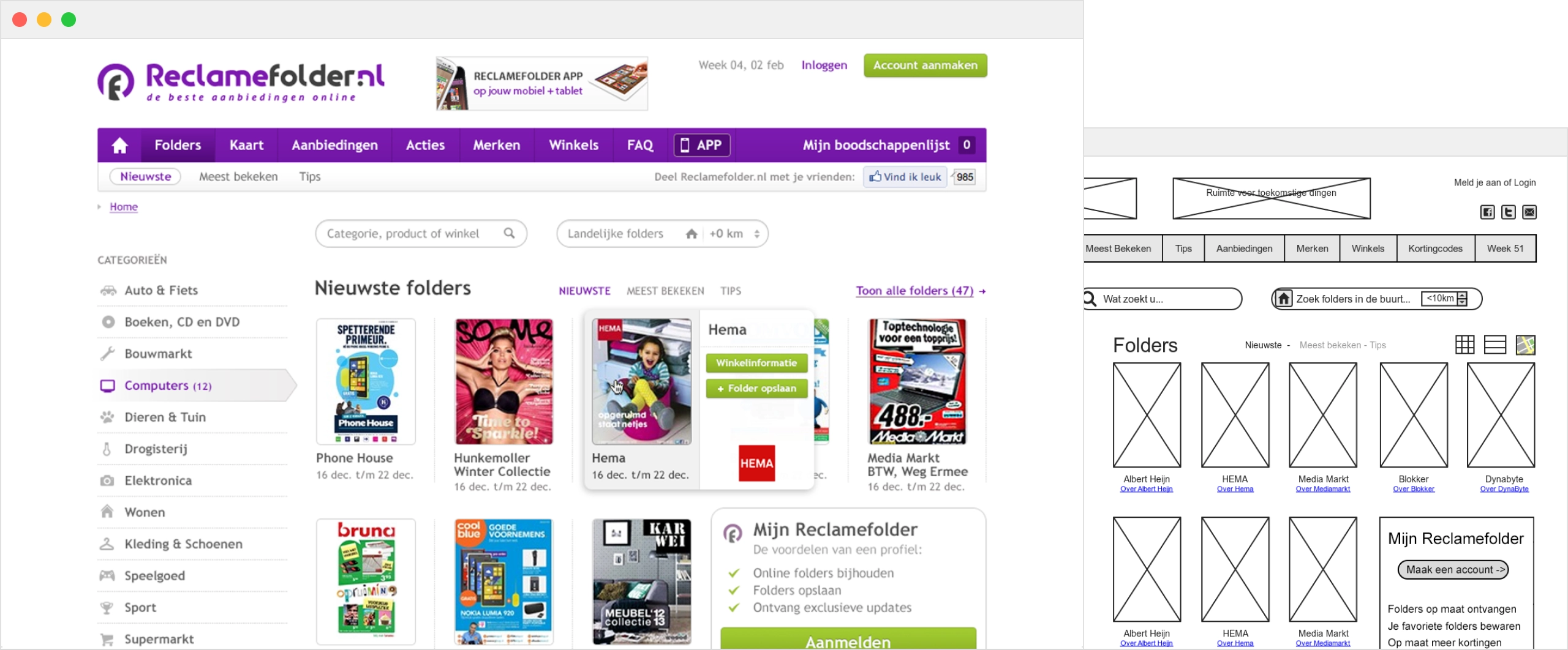Open the Merken tab in purple navbar
Viewport: 1568px width, 650px height.
click(x=496, y=145)
